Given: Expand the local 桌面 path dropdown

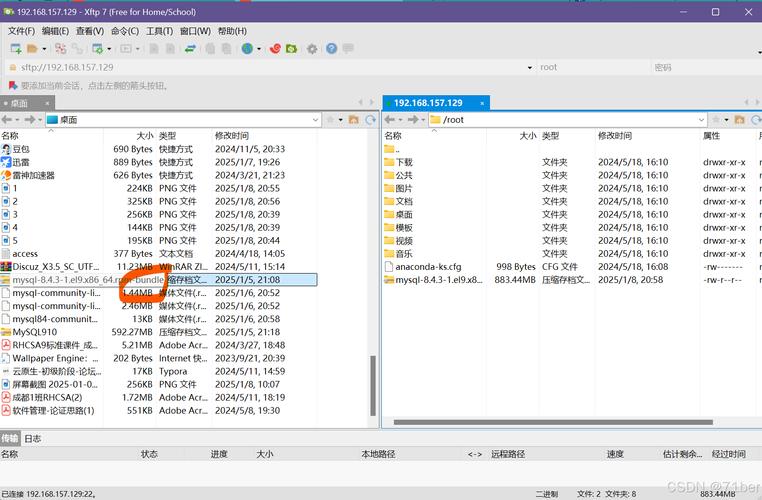Looking at the screenshot, I should (315, 120).
